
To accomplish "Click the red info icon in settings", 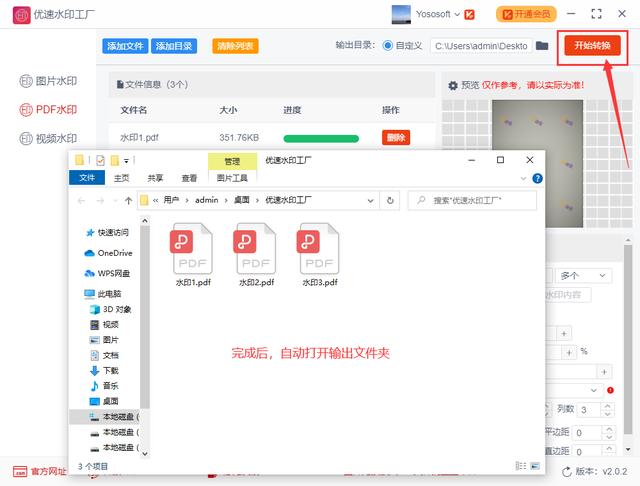I will click(x=610, y=390).
